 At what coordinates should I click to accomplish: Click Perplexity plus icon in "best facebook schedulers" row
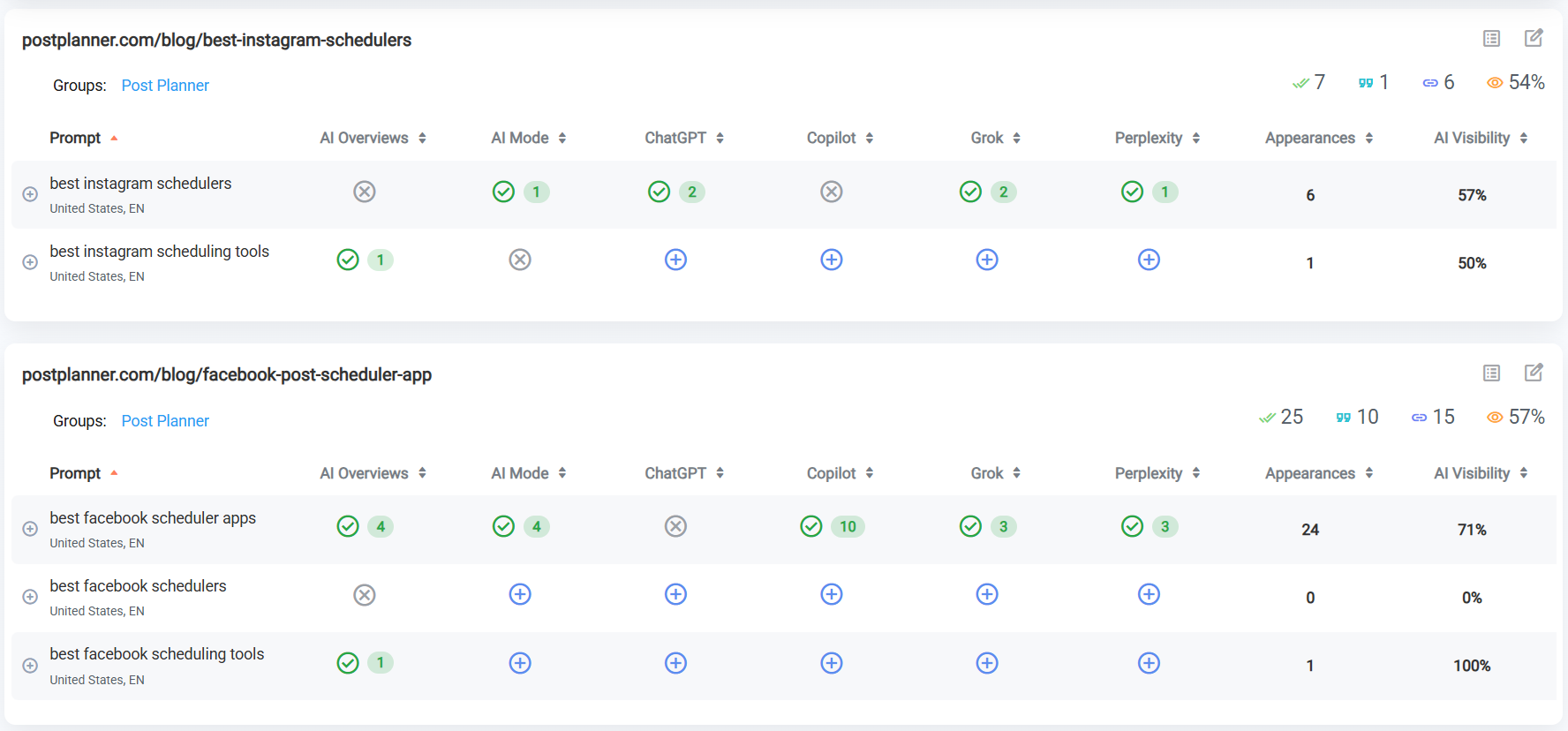click(x=1149, y=594)
